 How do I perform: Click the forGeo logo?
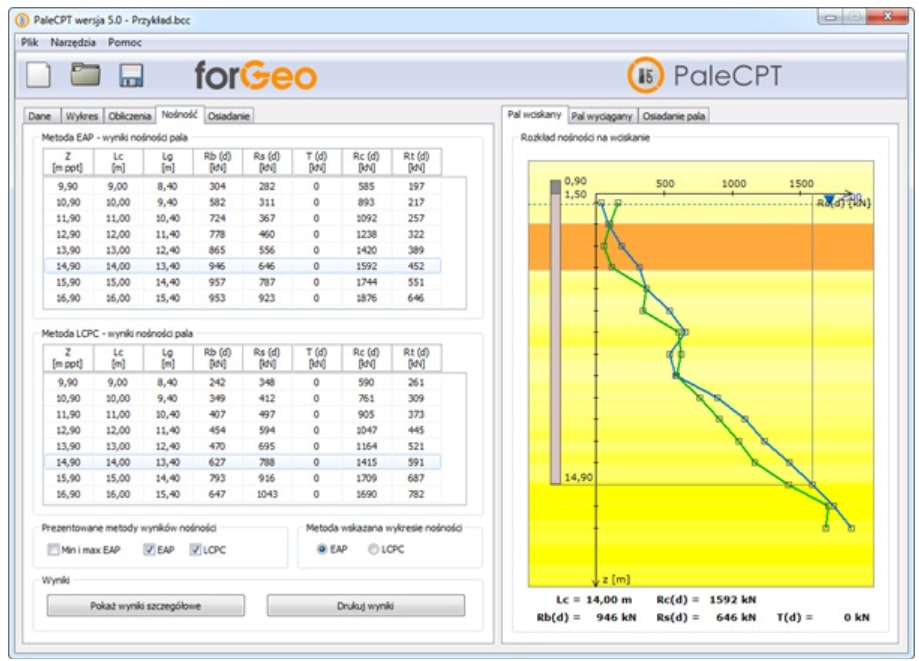click(255, 76)
